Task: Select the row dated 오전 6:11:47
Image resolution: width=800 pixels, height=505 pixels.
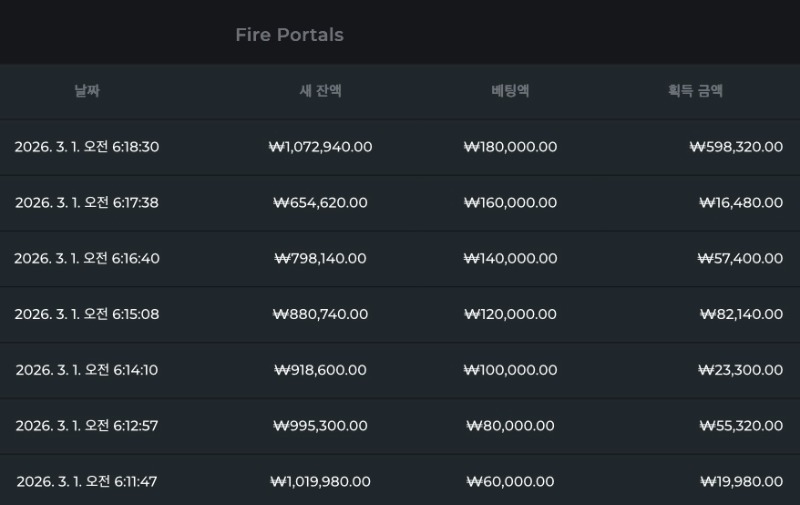Action: (x=87, y=482)
